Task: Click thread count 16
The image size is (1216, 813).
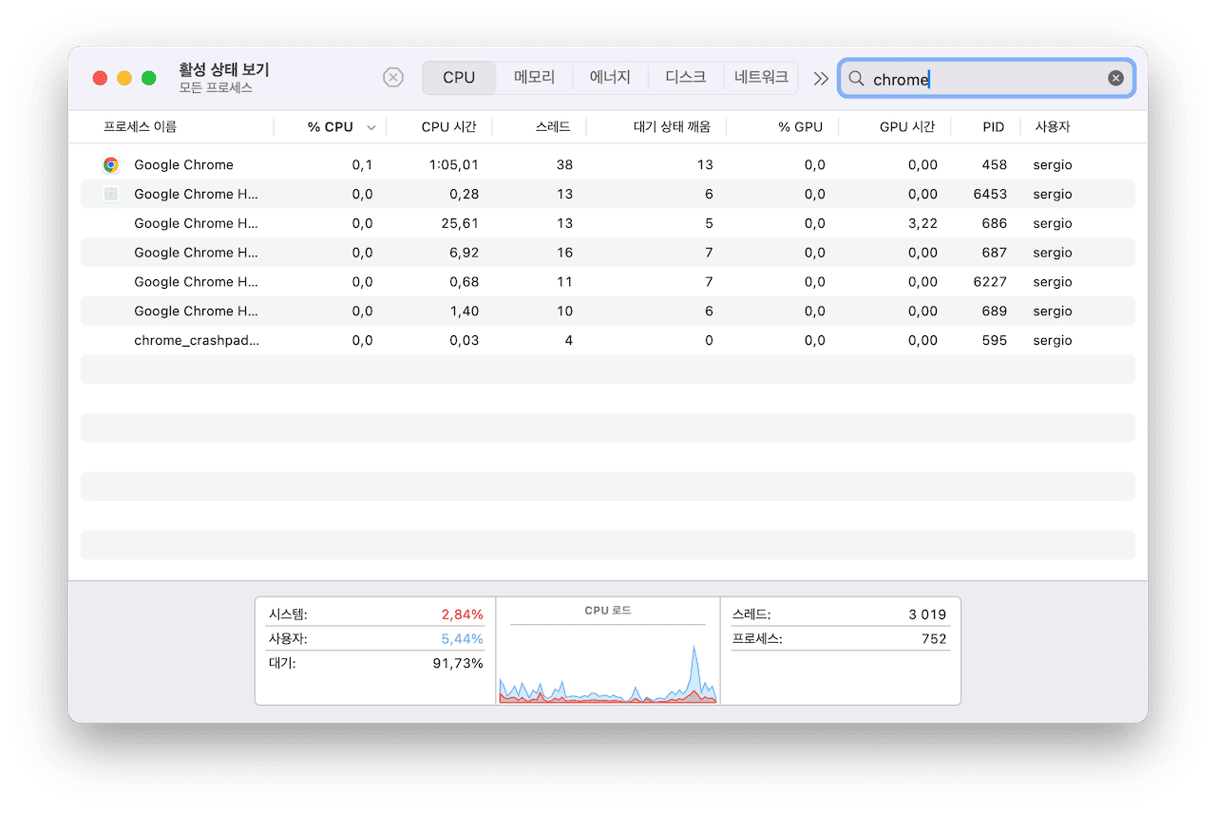Action: [x=564, y=252]
